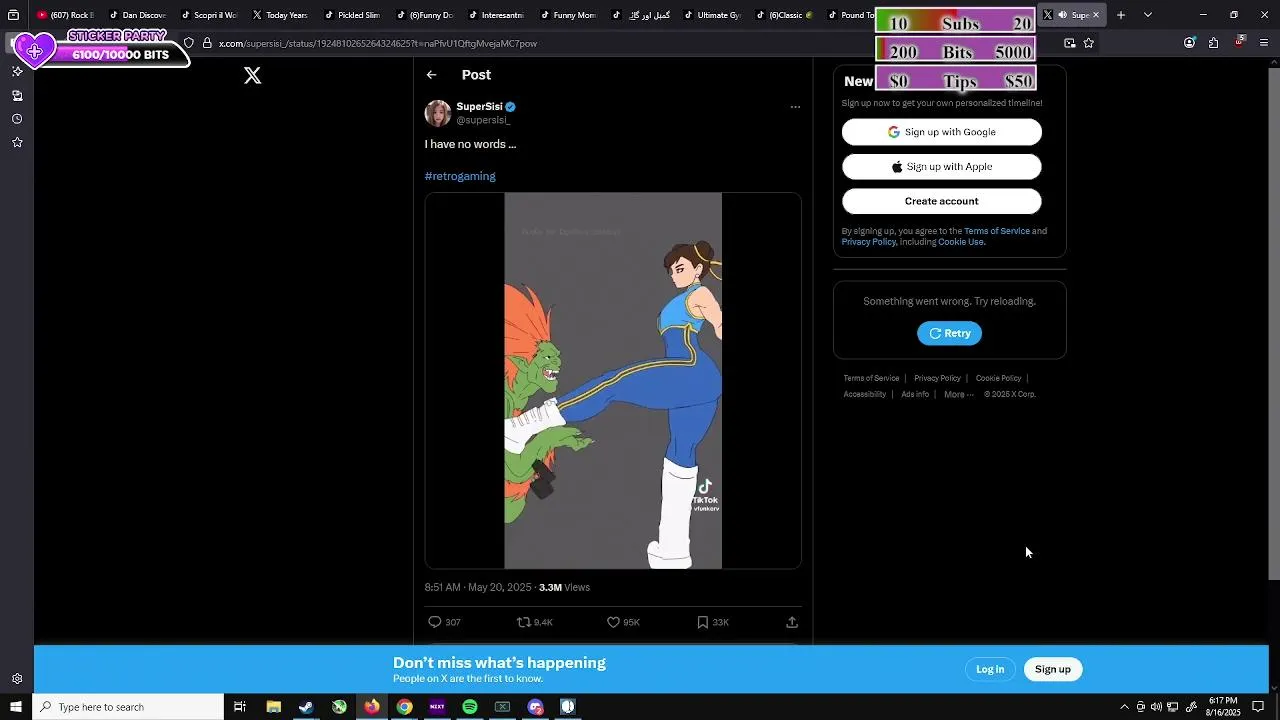This screenshot has height=720, width=1280.
Task: Click the Windows taskbar search box
Action: pos(129,707)
